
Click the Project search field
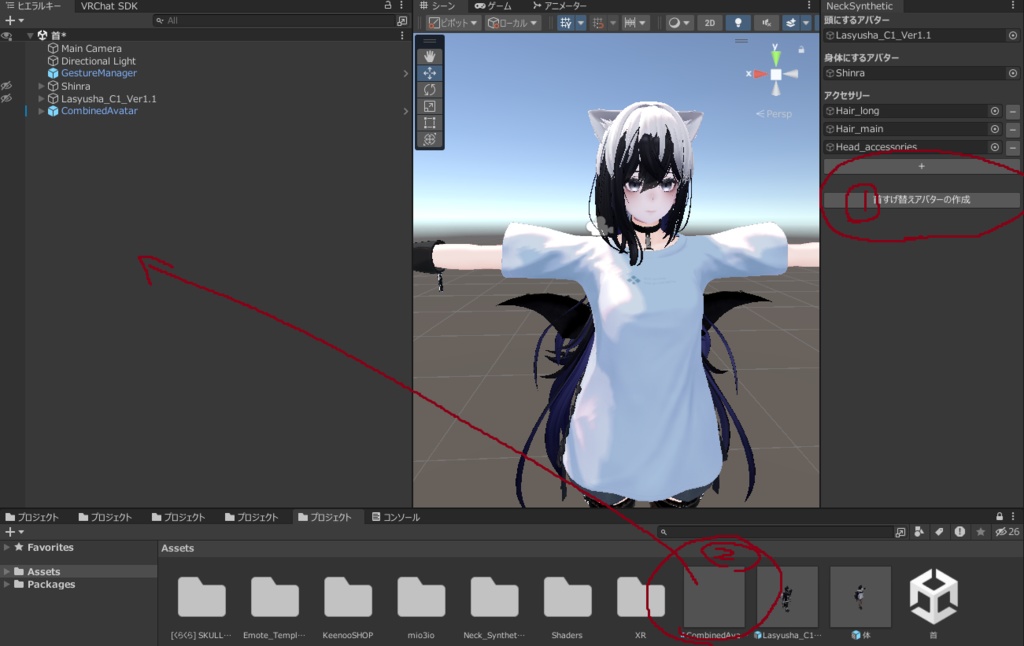(x=775, y=532)
